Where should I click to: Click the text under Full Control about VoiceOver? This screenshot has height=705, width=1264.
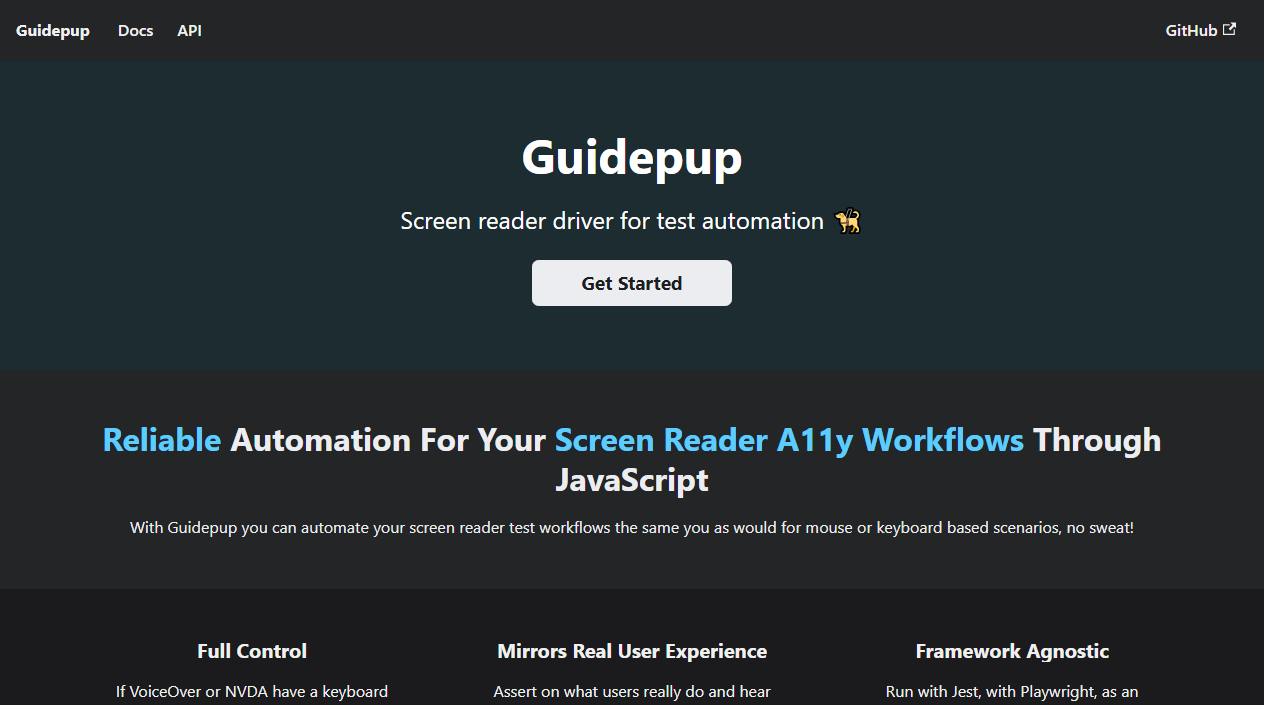(251, 691)
